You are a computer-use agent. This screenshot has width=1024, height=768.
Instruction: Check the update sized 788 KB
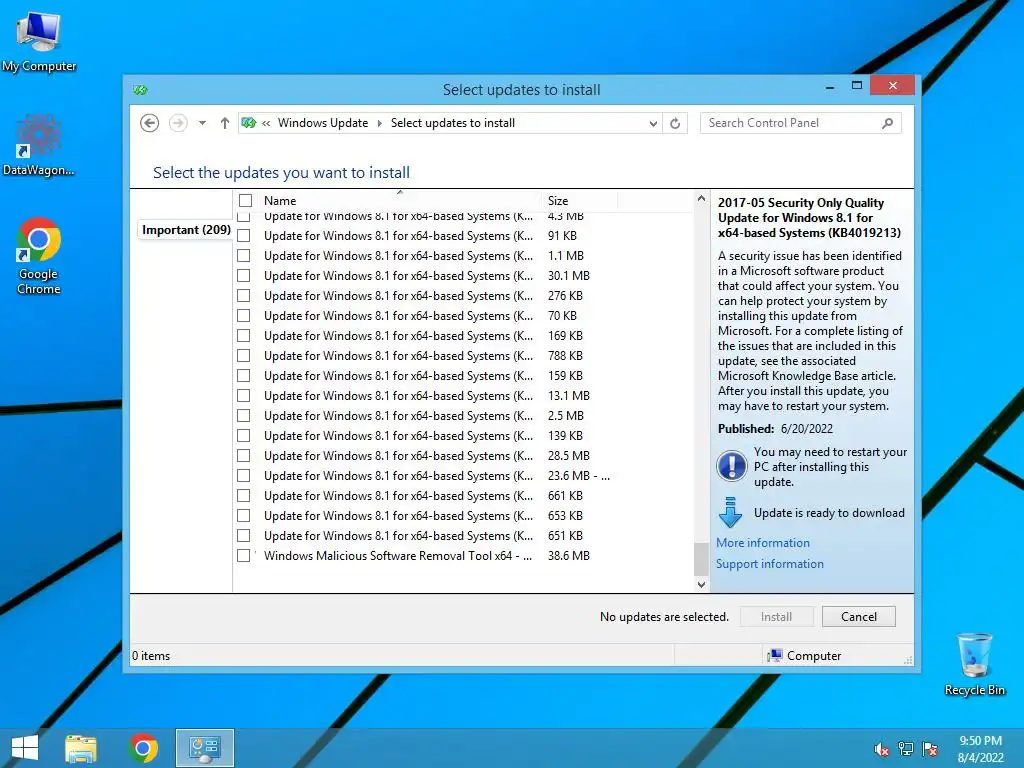coord(244,356)
